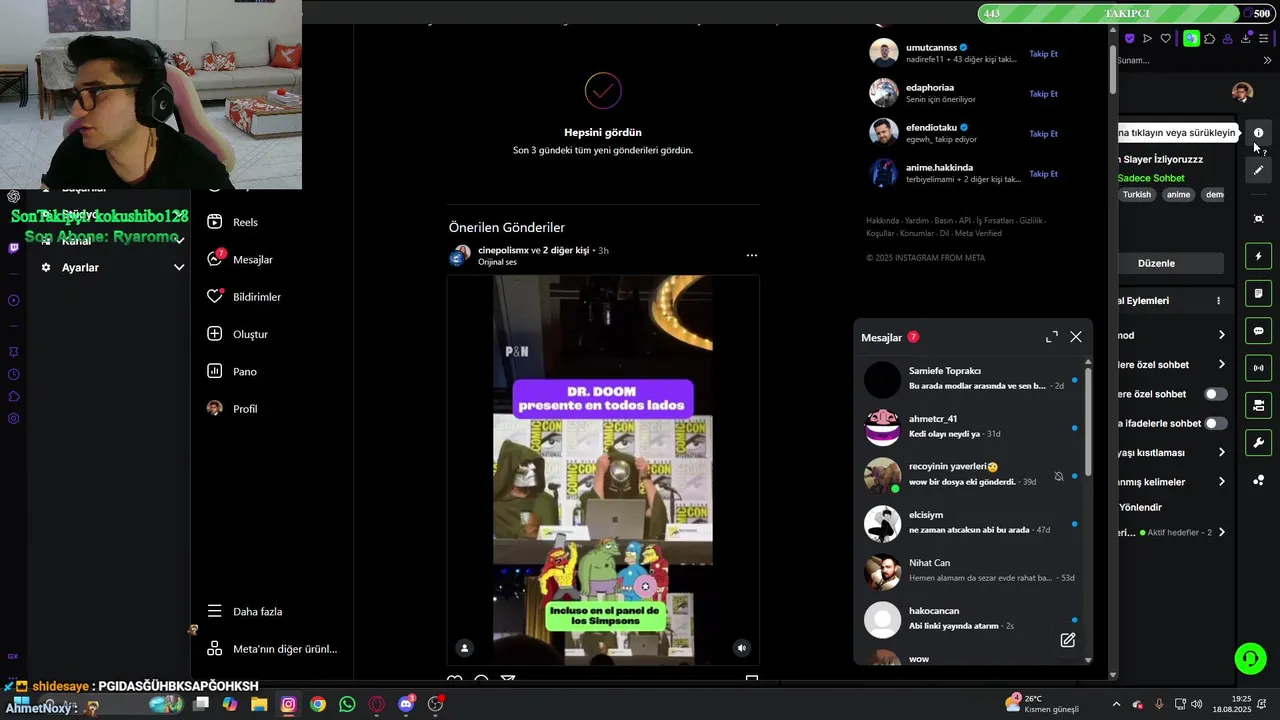Viewport: 1280px width, 720px height.
Task: Open elcisiym conversation
Action: point(970,523)
